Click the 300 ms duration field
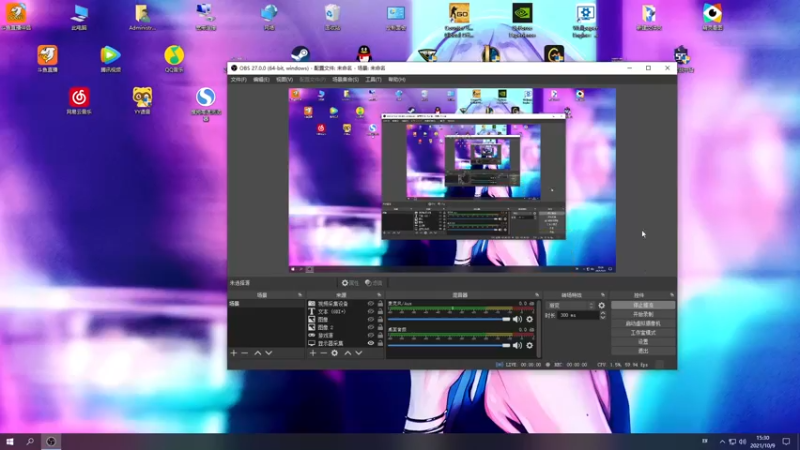800x450 pixels. click(578, 315)
